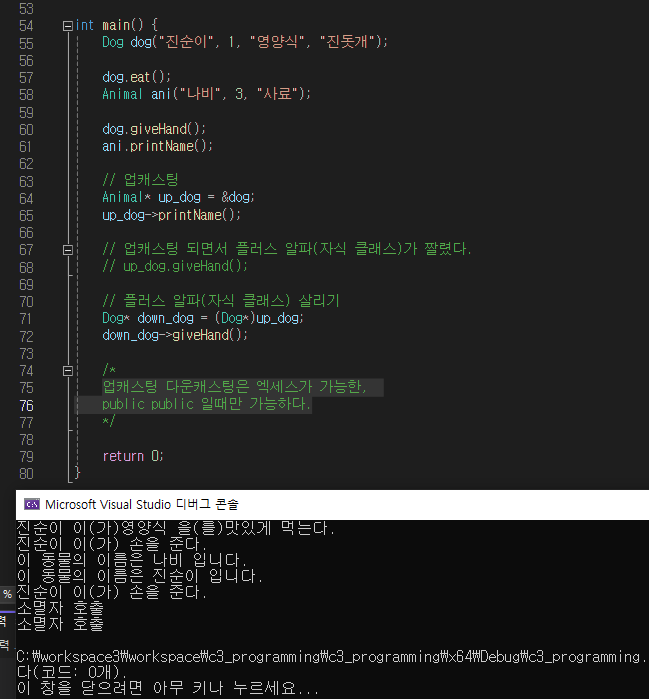Click the Dog* down_dog cast line

(203, 318)
